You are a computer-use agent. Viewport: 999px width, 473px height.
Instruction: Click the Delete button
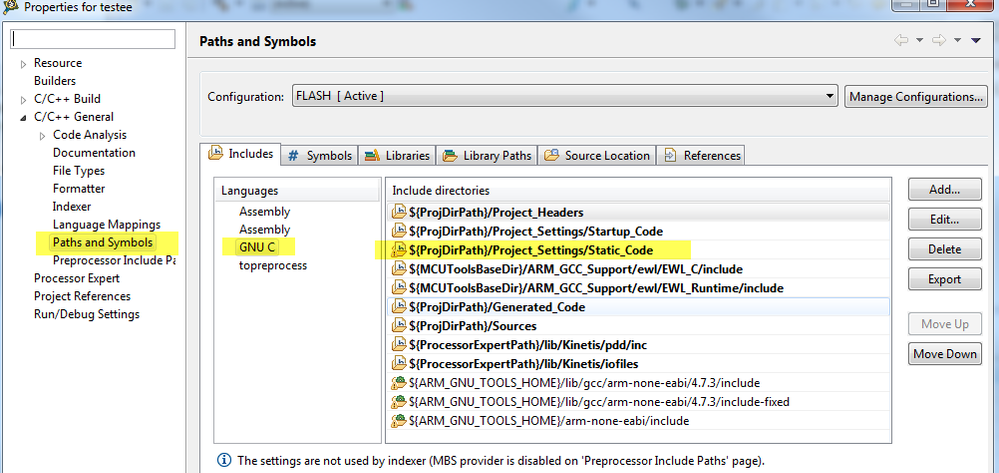pyautogui.click(x=945, y=249)
